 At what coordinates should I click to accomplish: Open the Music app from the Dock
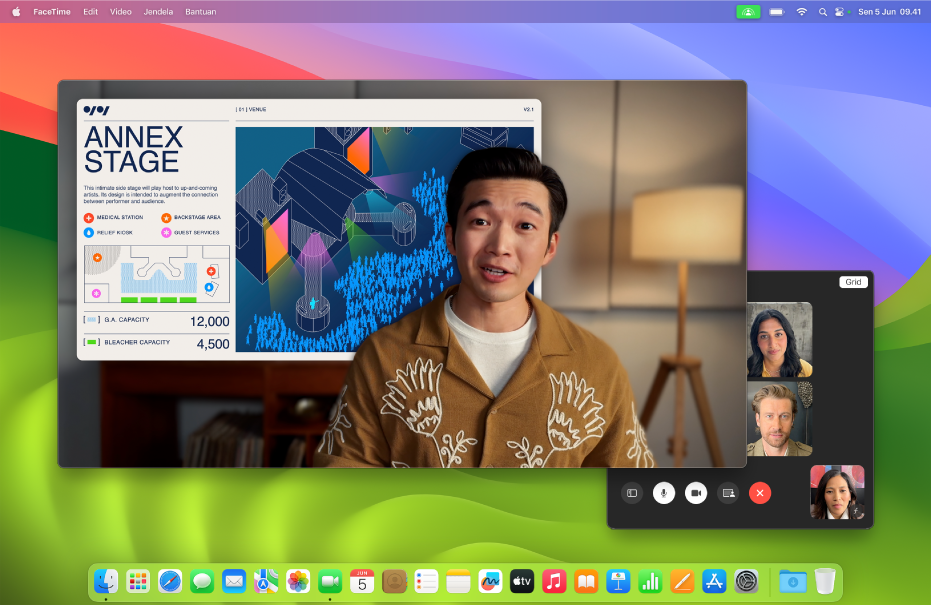(x=554, y=580)
